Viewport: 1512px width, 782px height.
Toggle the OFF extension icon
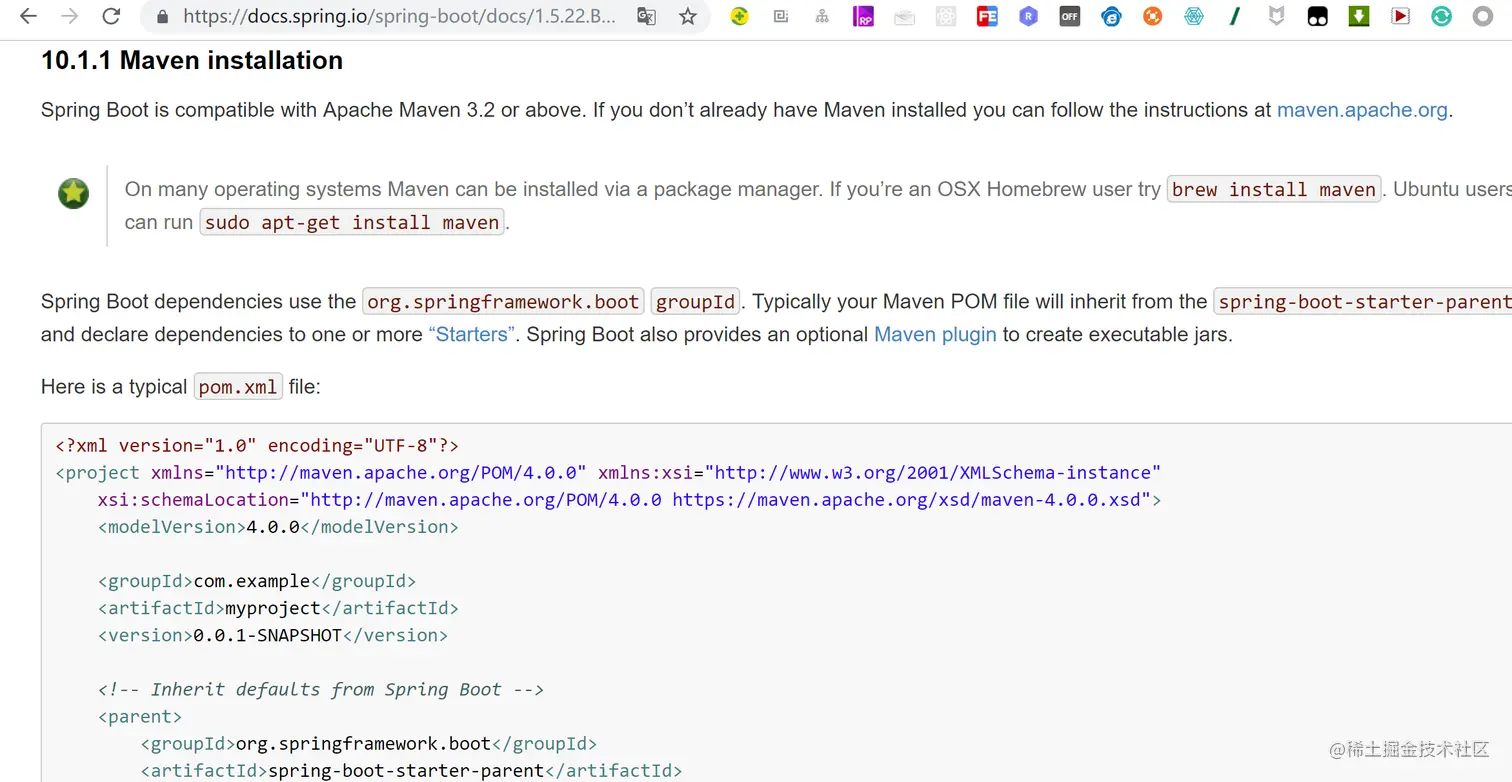point(1070,16)
